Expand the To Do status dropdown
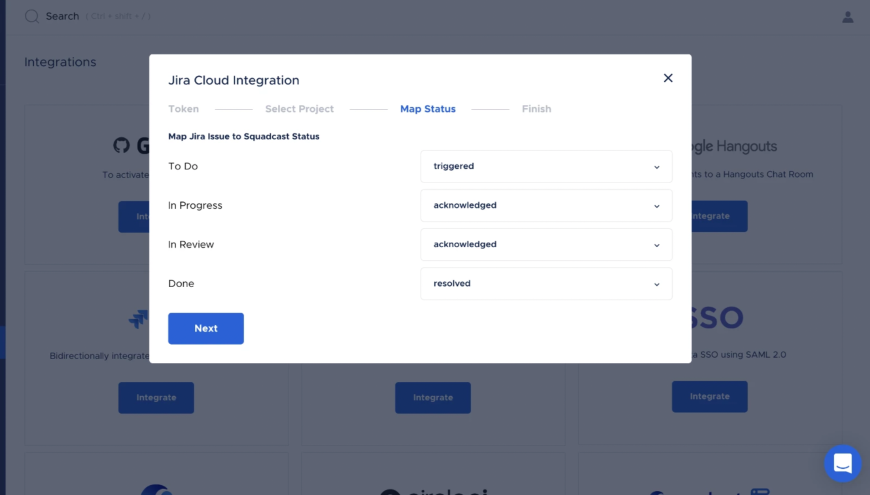The image size is (870, 495). click(546, 166)
